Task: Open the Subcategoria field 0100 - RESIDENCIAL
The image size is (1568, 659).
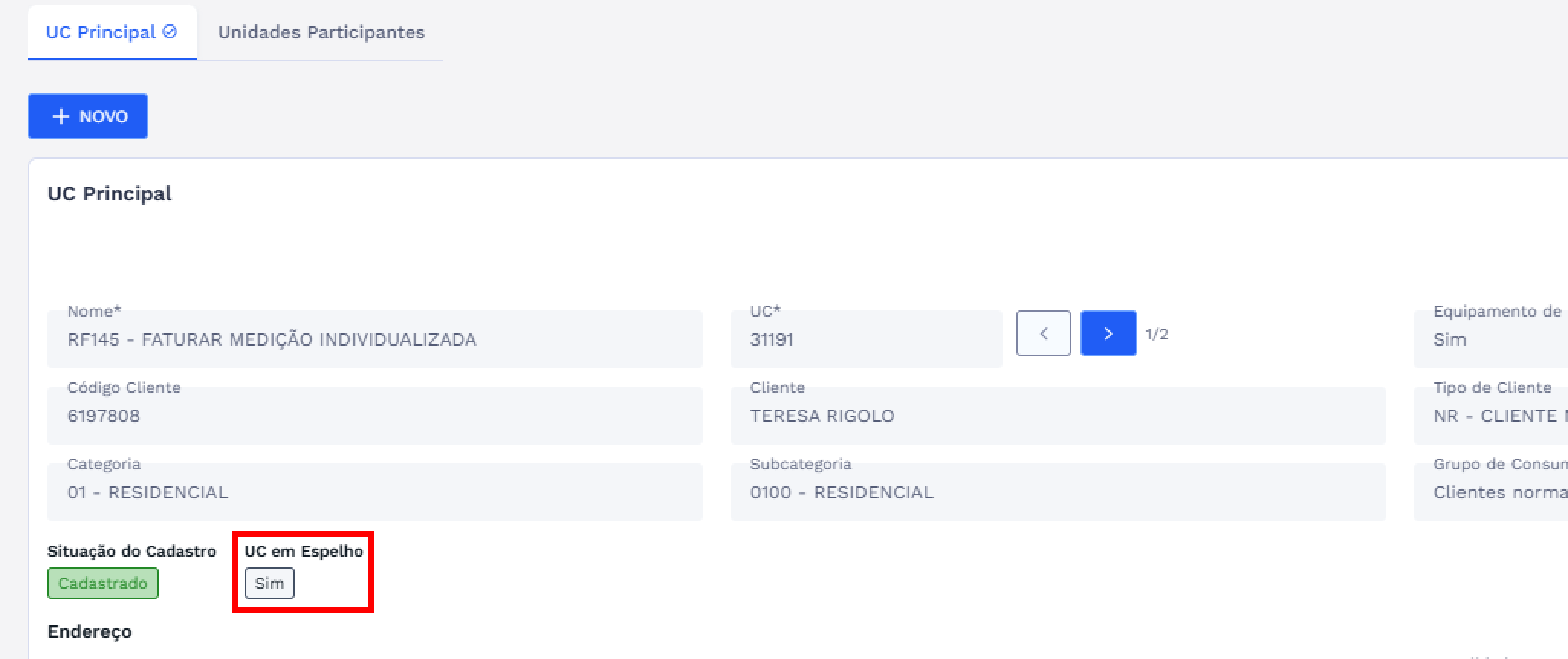Action: (1058, 492)
